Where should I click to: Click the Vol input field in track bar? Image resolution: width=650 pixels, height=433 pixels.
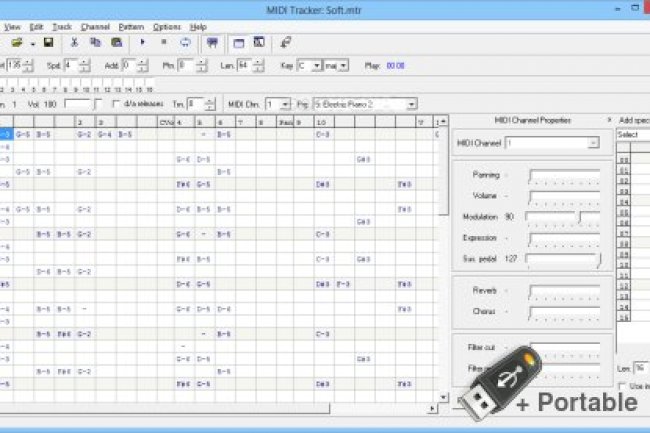pos(77,104)
